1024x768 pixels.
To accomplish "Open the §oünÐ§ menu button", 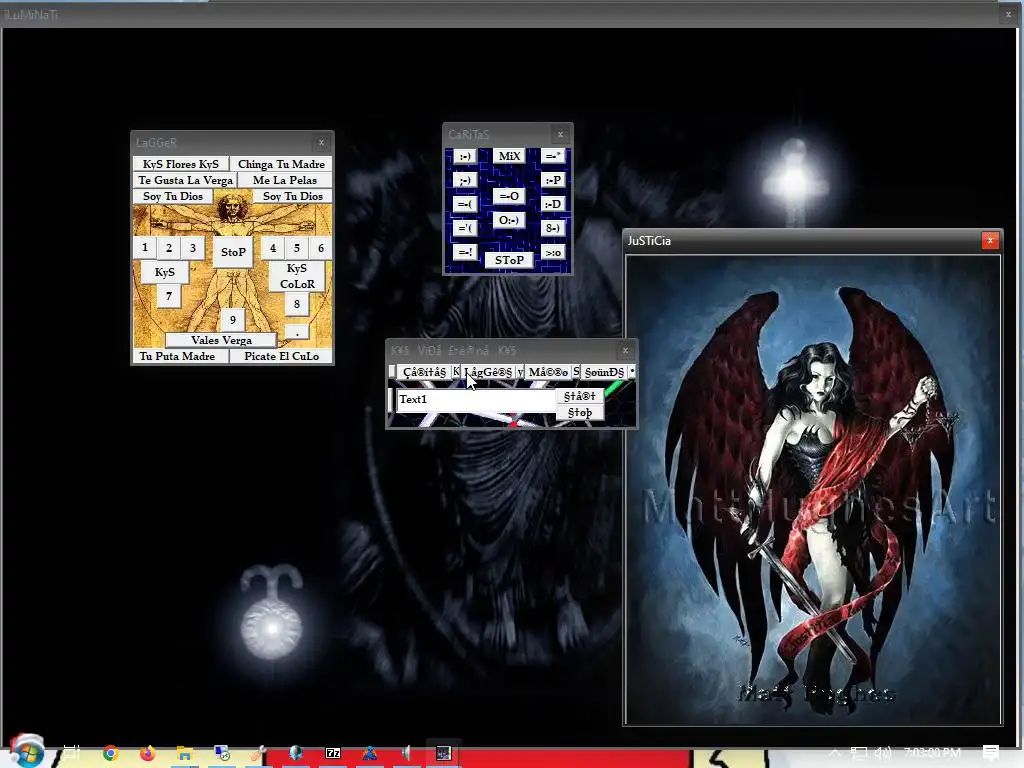I will click(x=604, y=372).
